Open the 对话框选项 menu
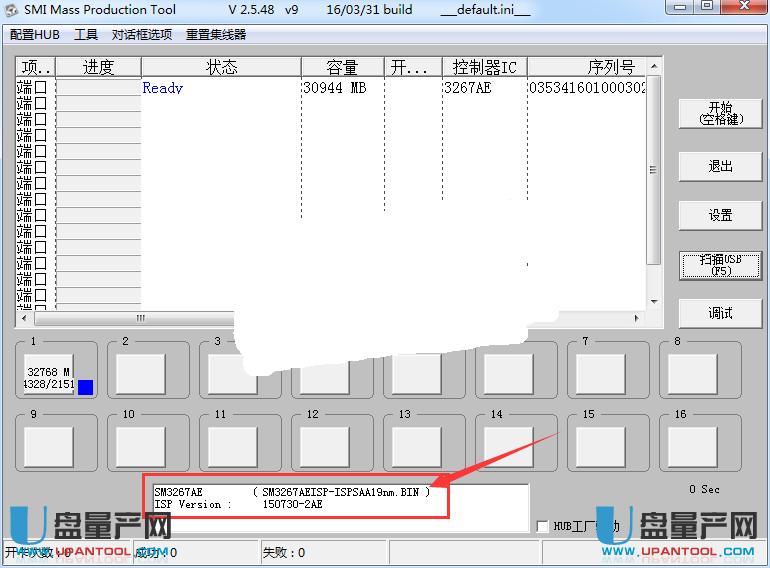Viewport: 770px width, 568px height. (142, 34)
